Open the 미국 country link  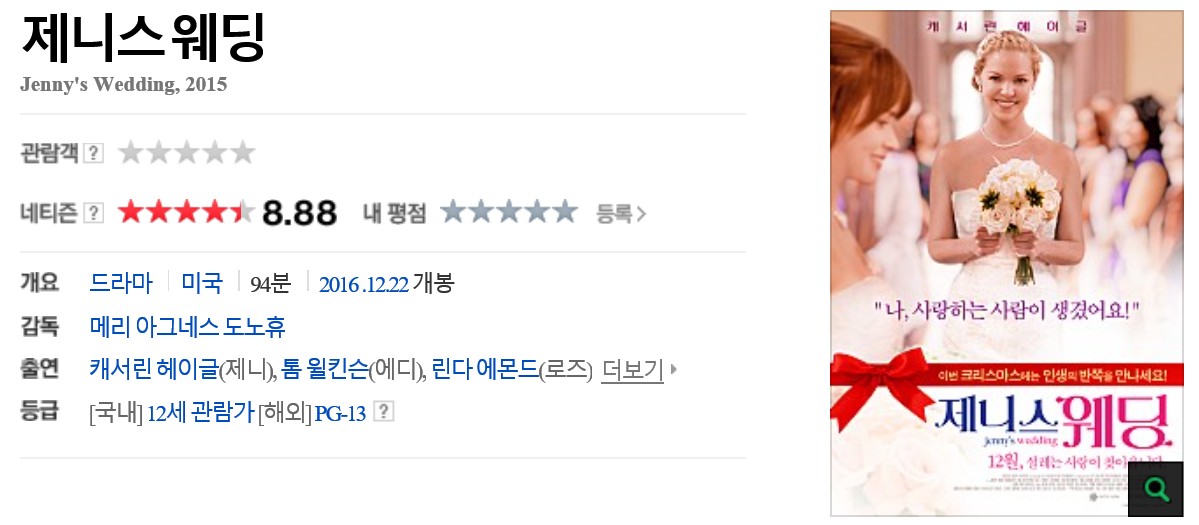pyautogui.click(x=202, y=284)
